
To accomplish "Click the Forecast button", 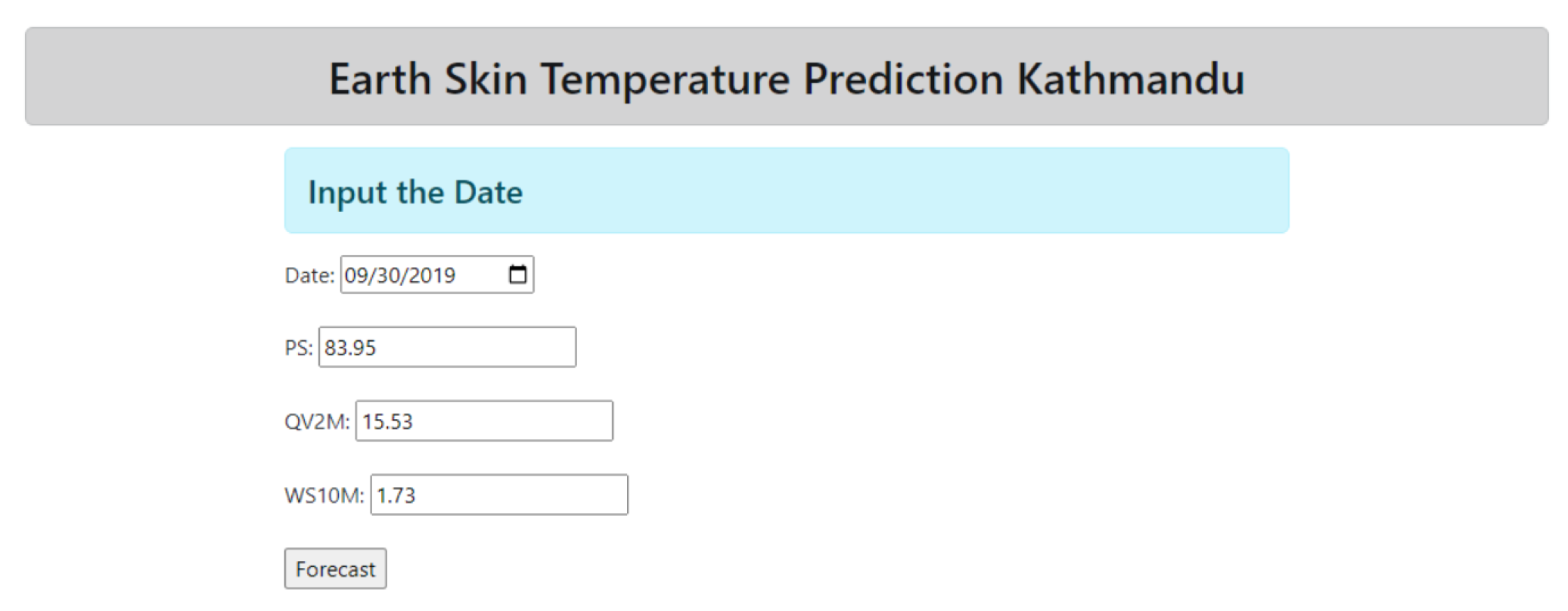I will pyautogui.click(x=335, y=569).
